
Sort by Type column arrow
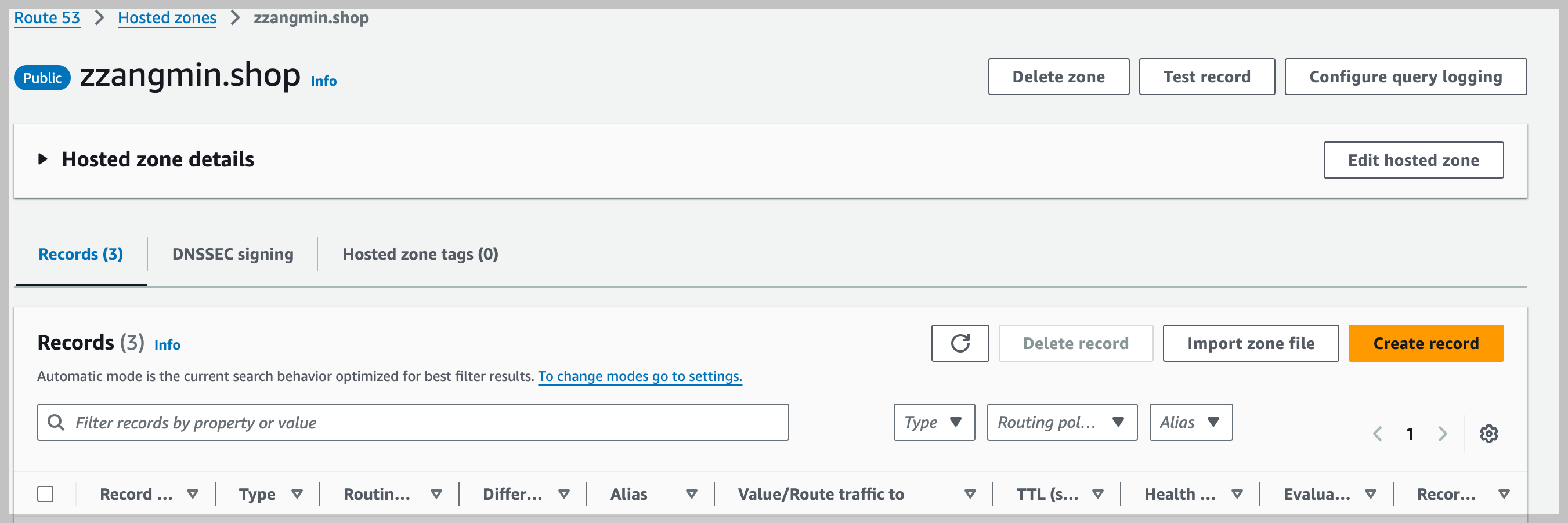297,494
